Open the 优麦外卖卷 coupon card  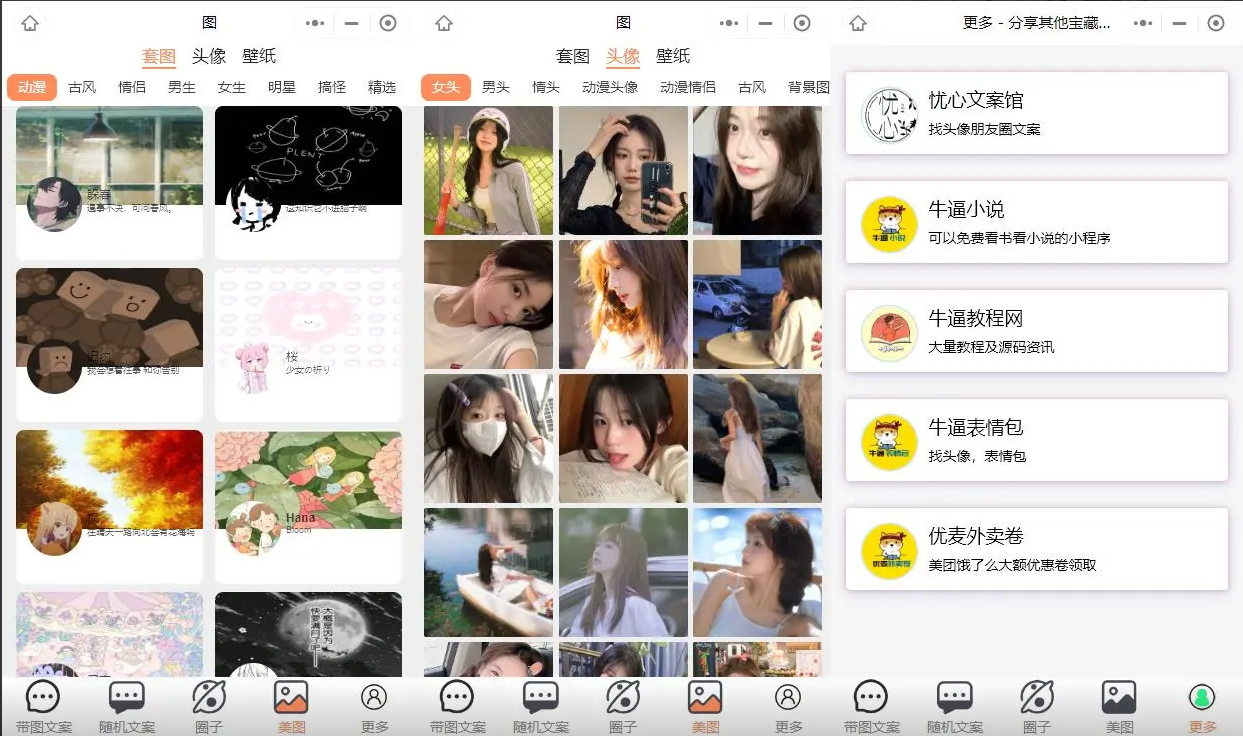(x=1036, y=549)
